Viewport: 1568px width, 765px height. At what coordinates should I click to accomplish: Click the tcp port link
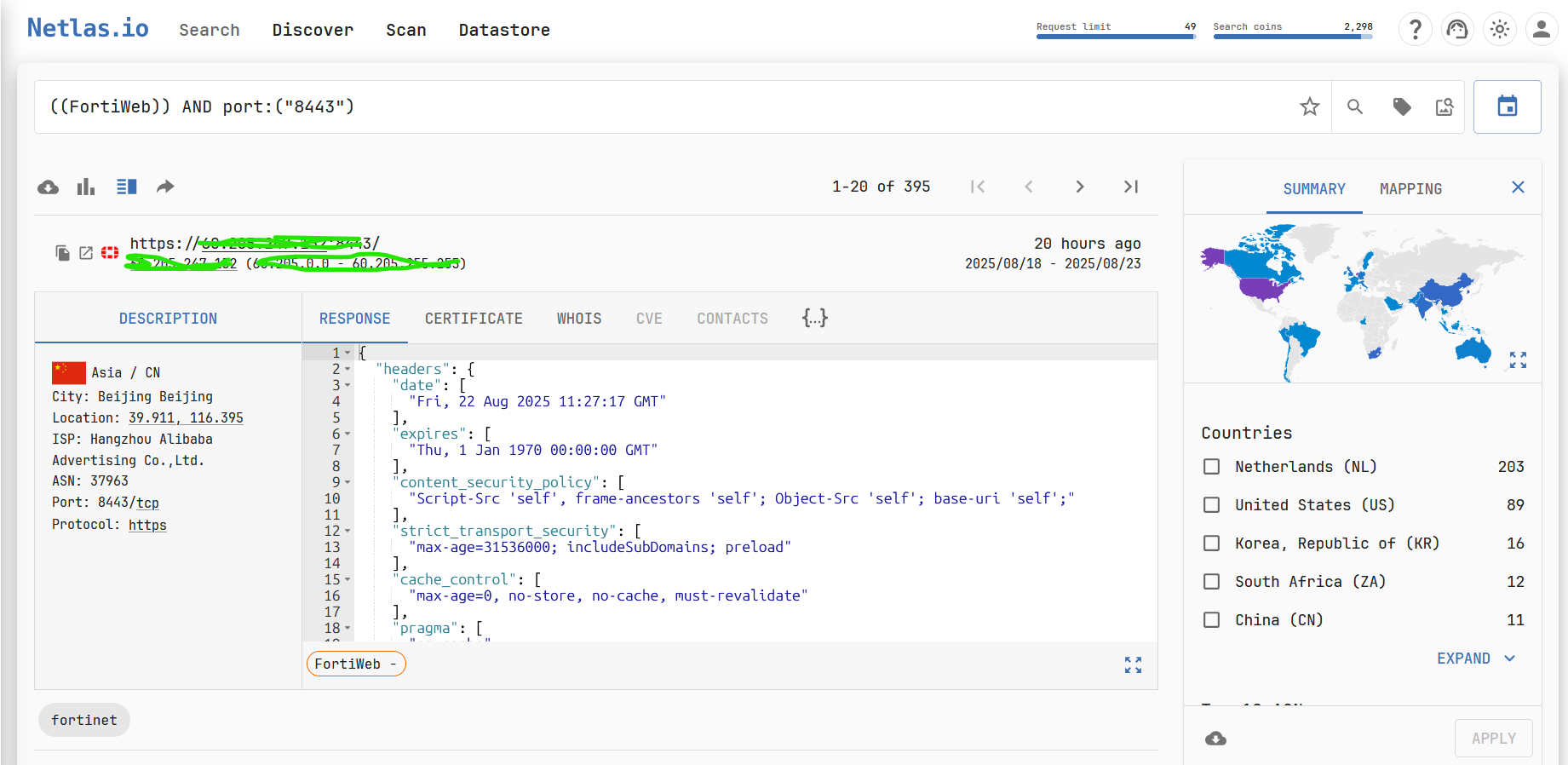(x=147, y=503)
